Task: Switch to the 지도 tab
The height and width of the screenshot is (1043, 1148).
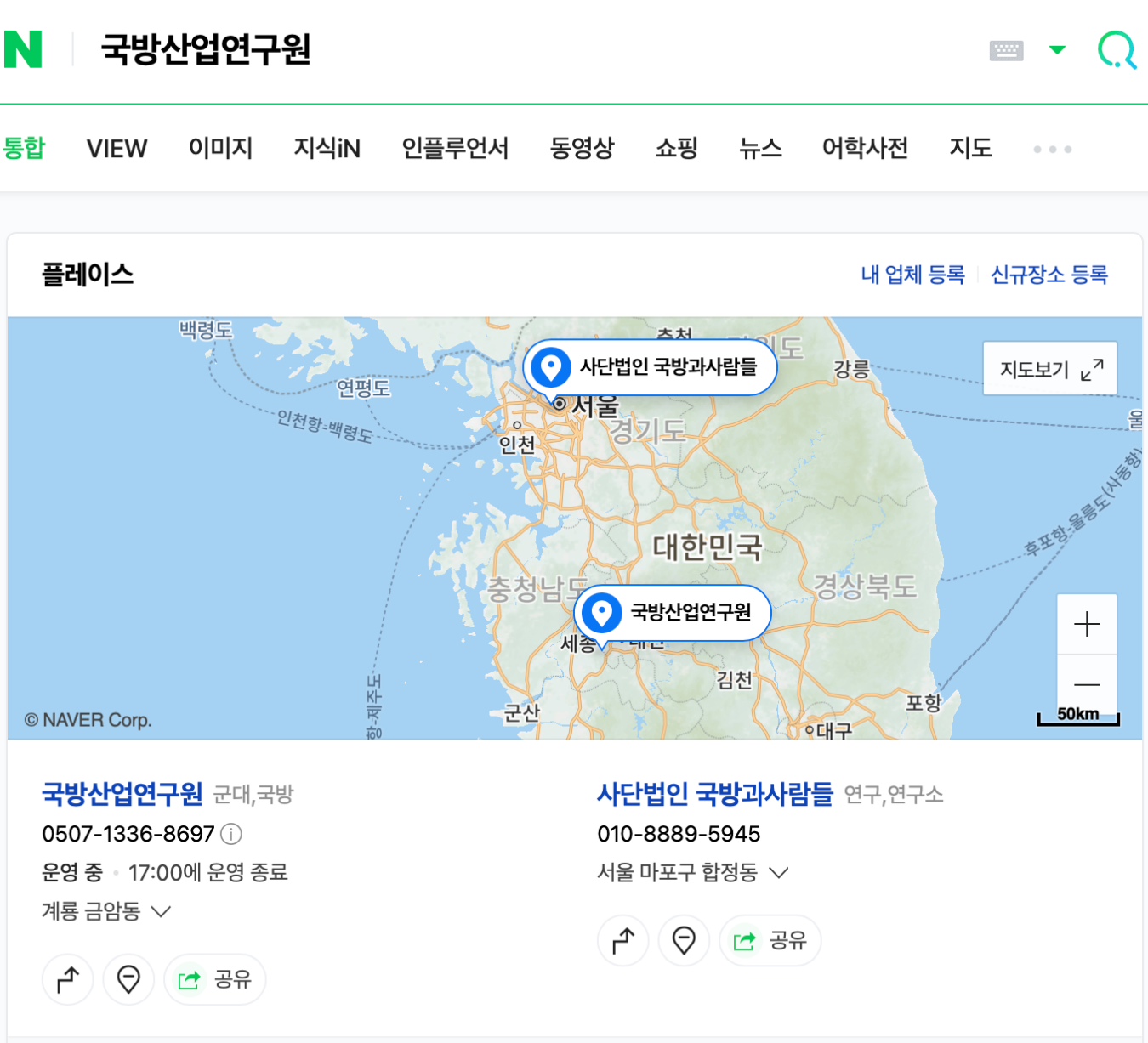Action: 971,148
